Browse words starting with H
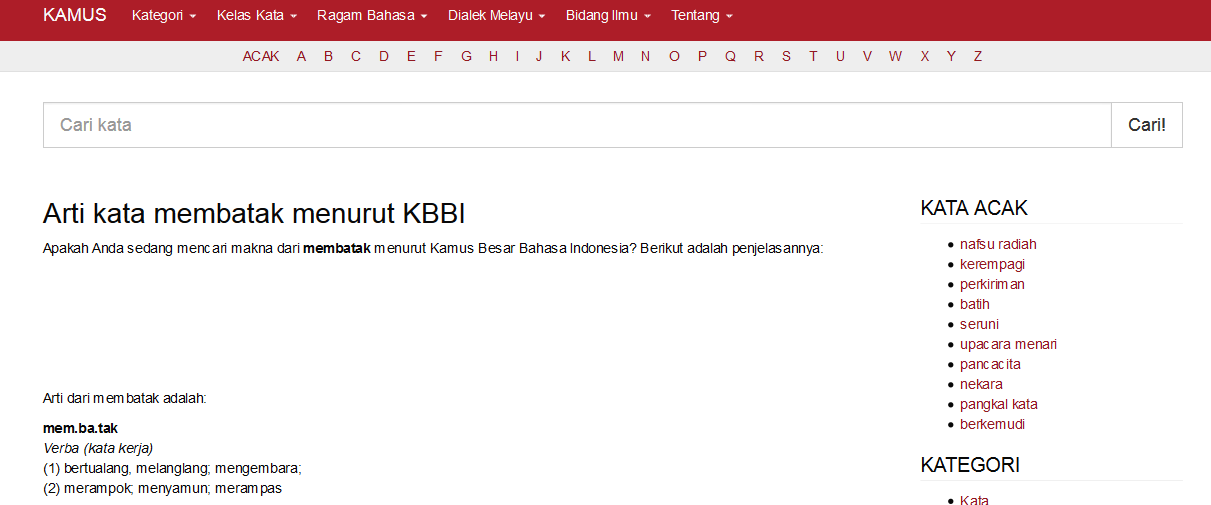 (x=493, y=56)
